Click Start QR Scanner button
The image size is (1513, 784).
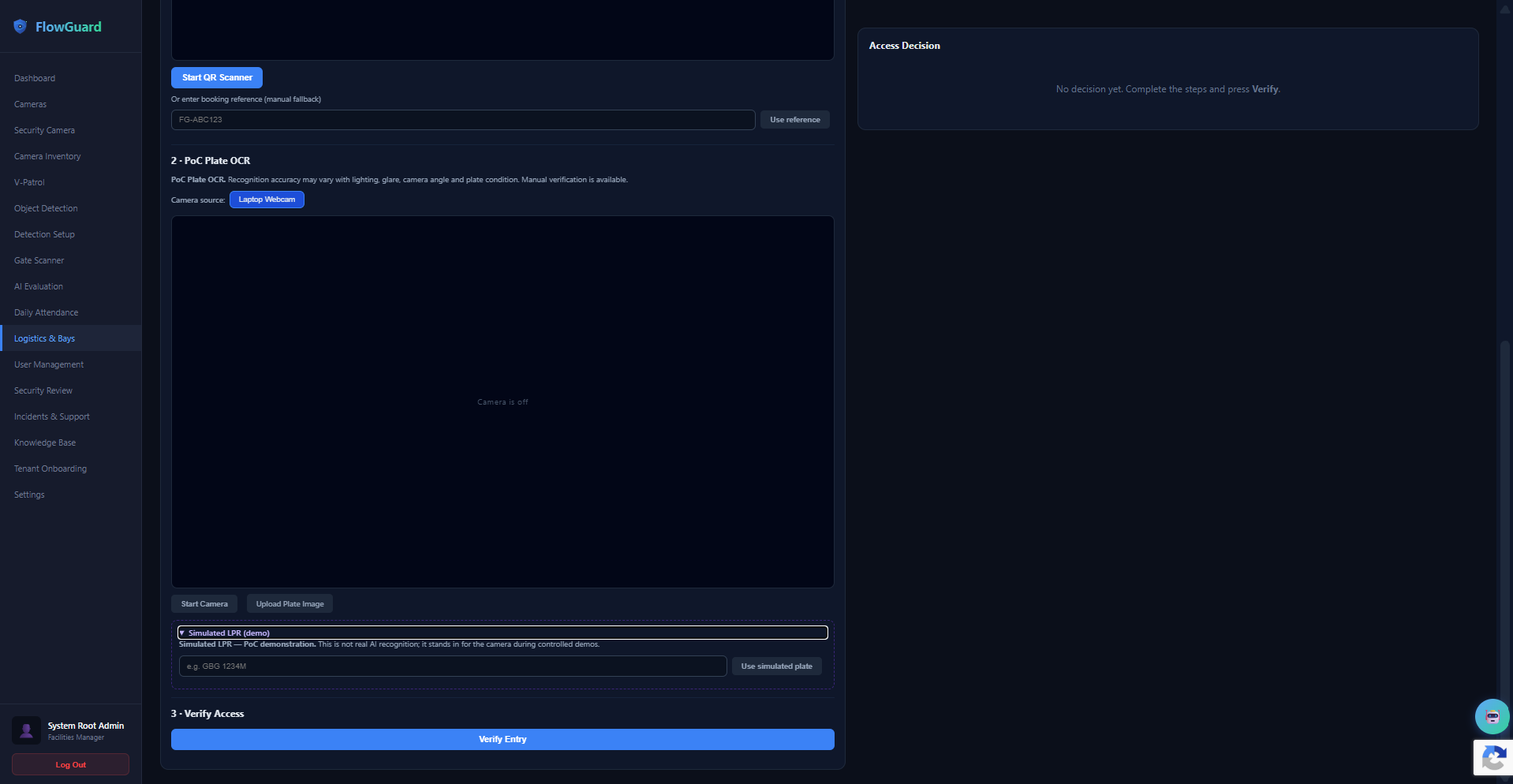point(217,77)
